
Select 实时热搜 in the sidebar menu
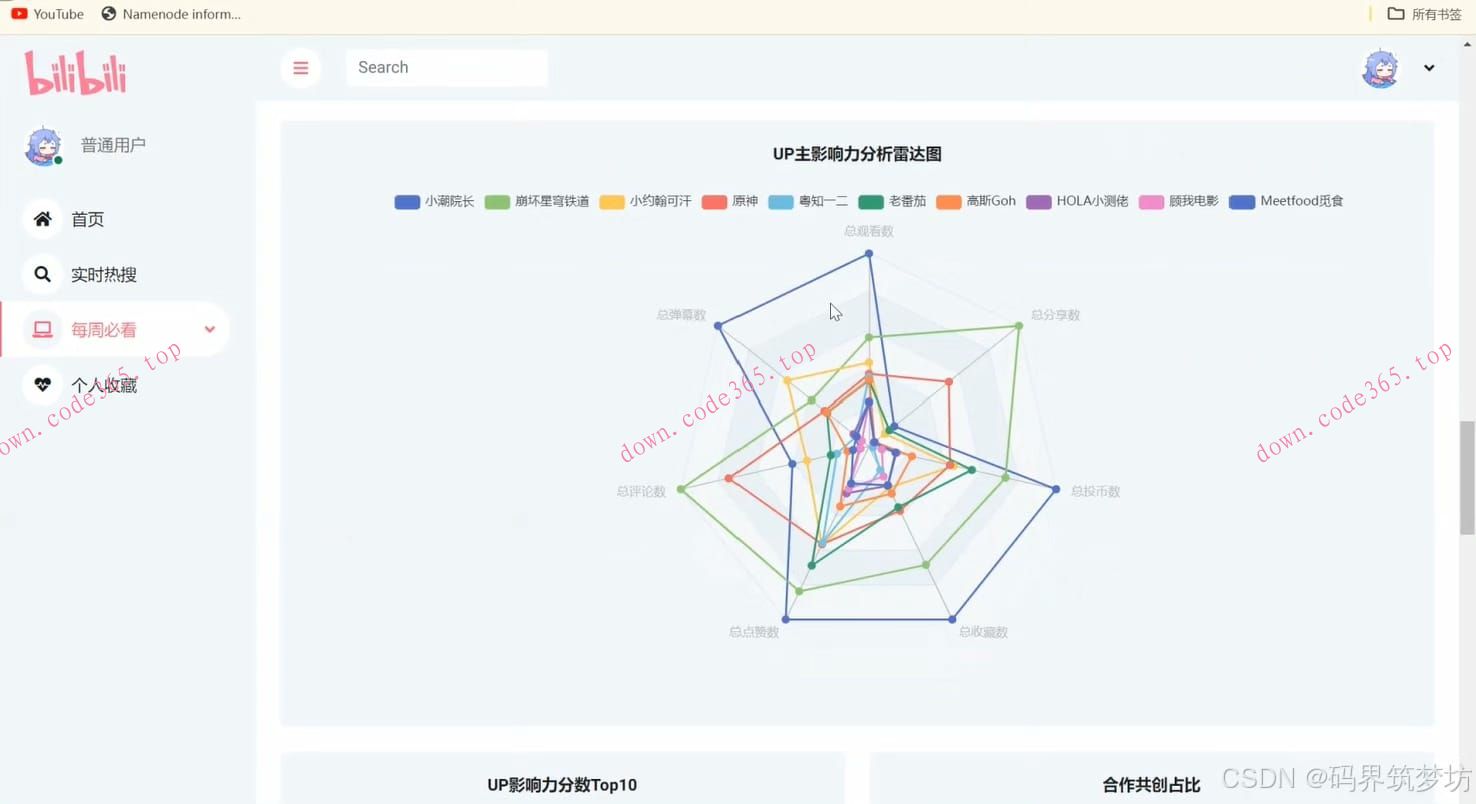tap(103, 274)
